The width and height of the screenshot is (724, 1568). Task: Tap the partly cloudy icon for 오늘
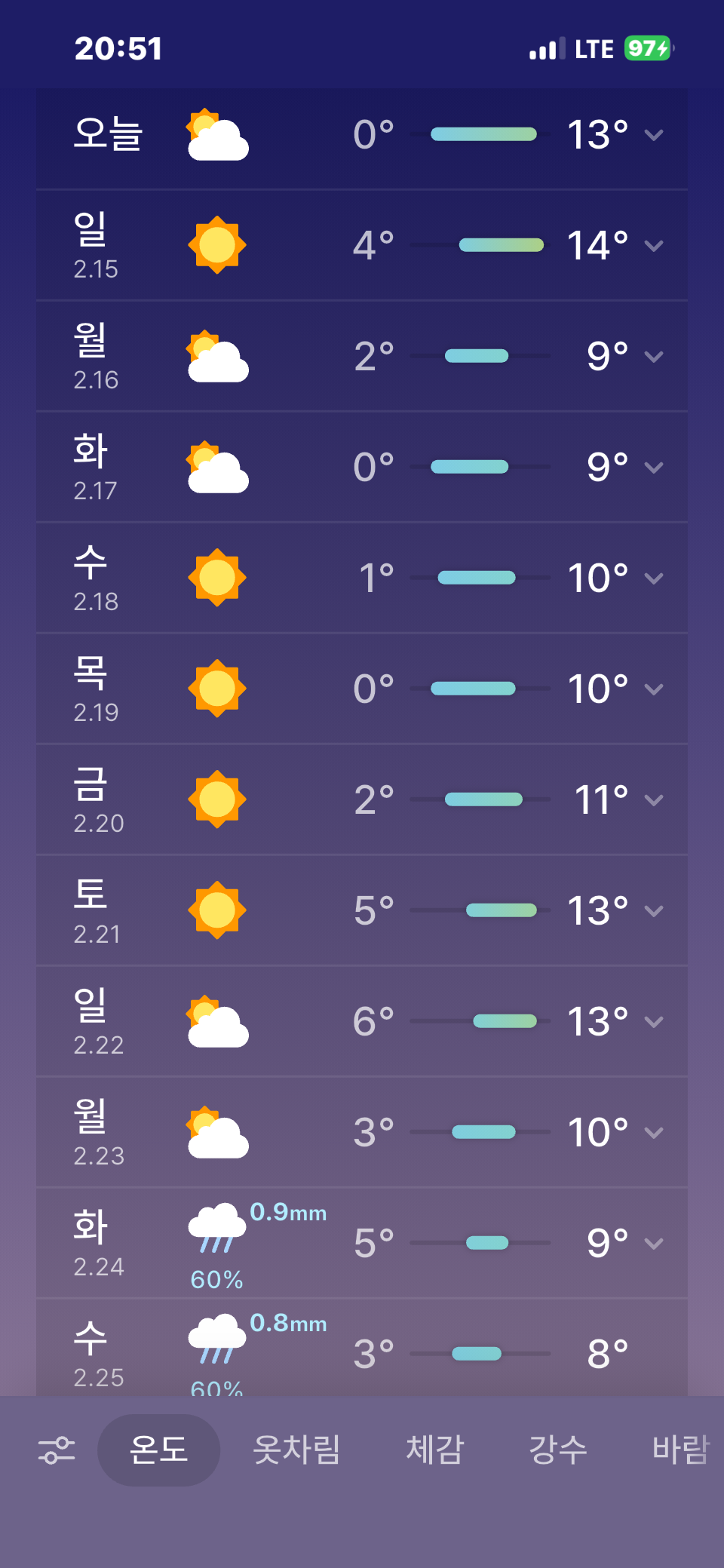point(217,136)
